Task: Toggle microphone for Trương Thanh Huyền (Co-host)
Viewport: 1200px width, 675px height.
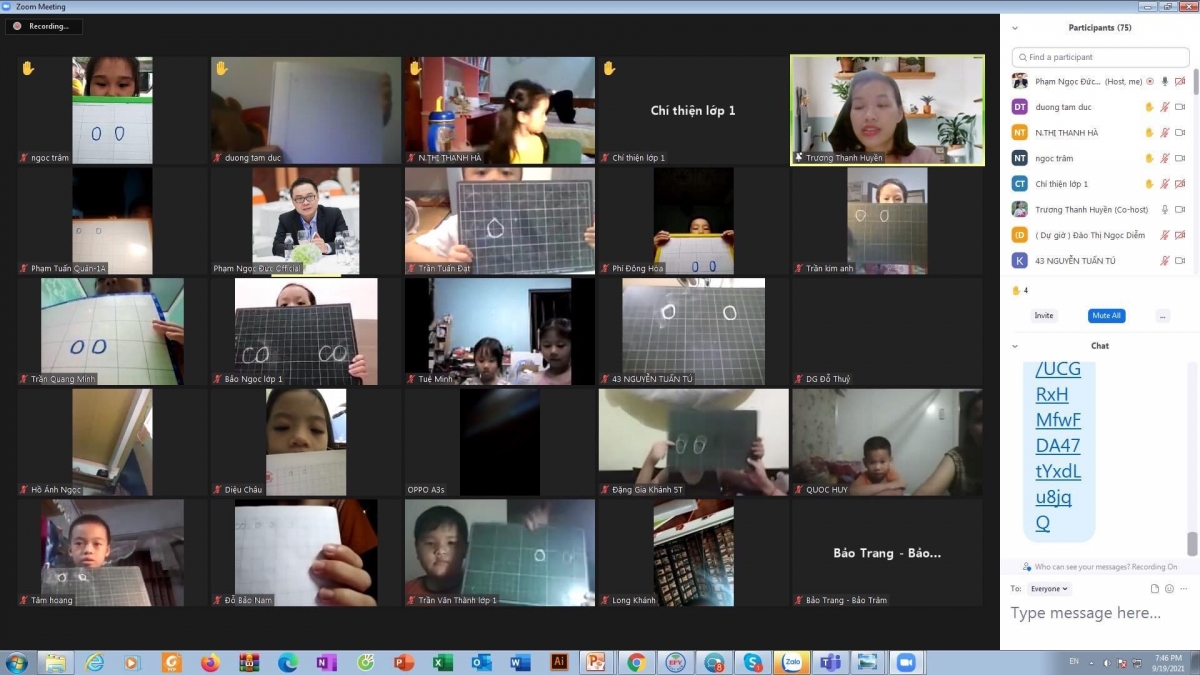Action: coord(1164,210)
